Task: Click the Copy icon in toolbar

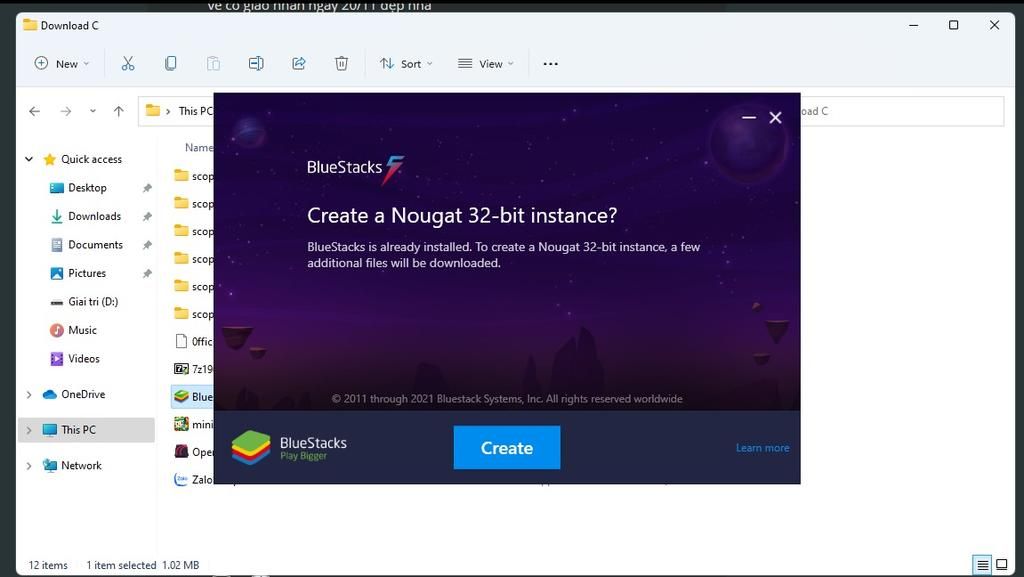Action: (170, 63)
